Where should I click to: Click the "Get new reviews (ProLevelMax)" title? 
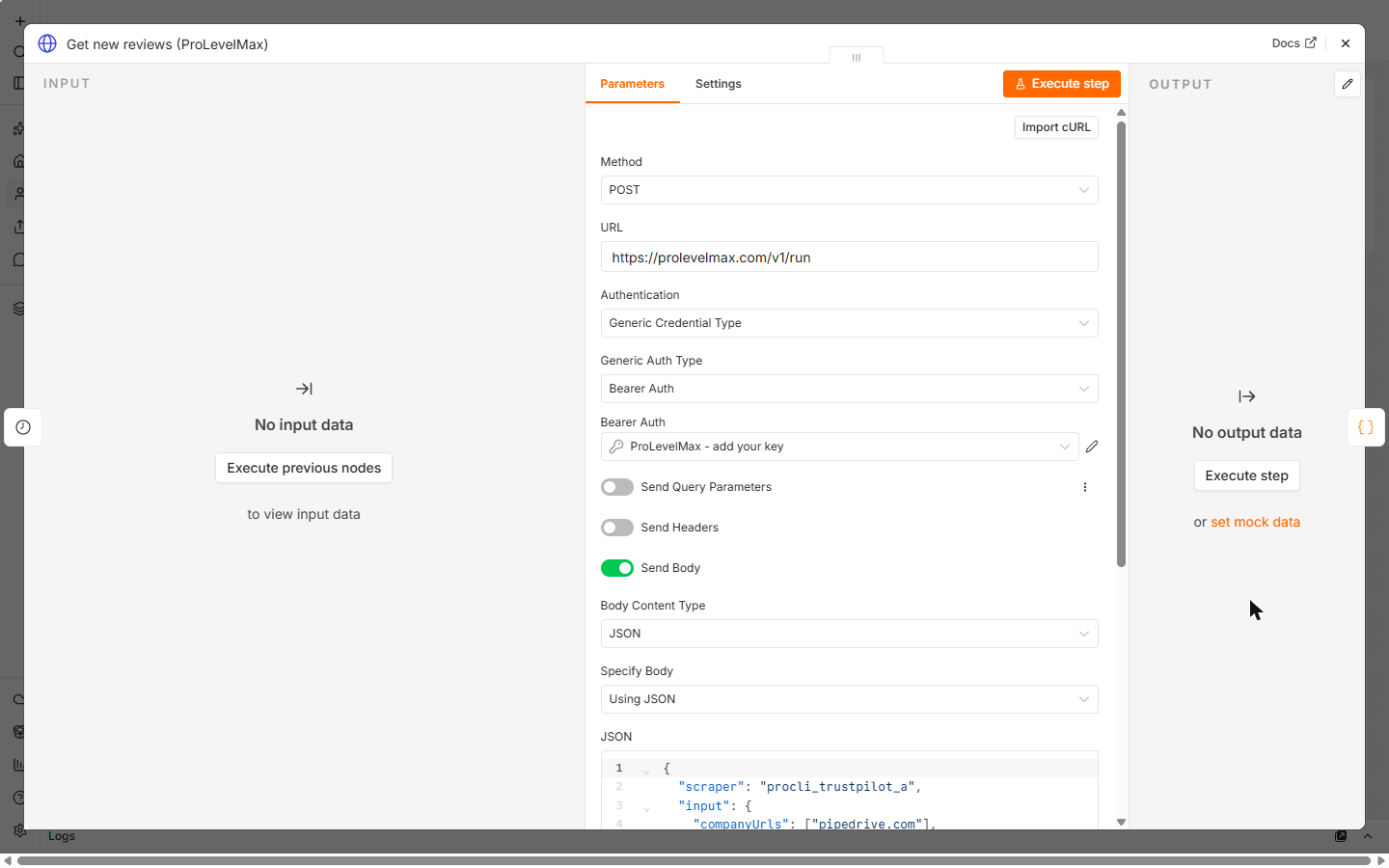click(167, 44)
